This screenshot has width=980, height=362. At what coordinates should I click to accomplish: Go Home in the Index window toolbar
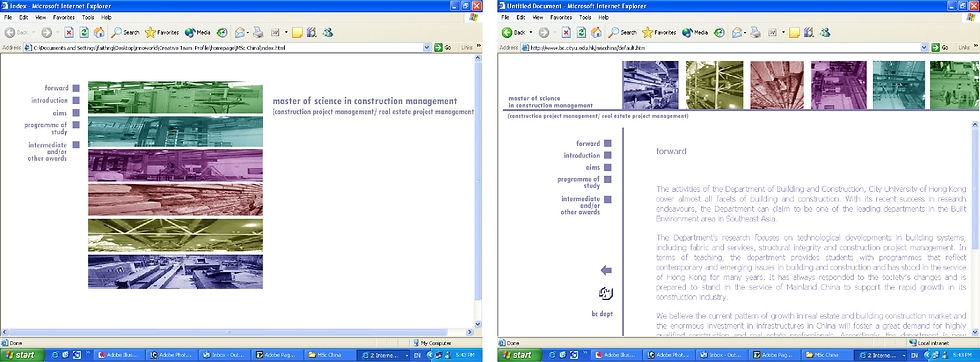coord(99,33)
